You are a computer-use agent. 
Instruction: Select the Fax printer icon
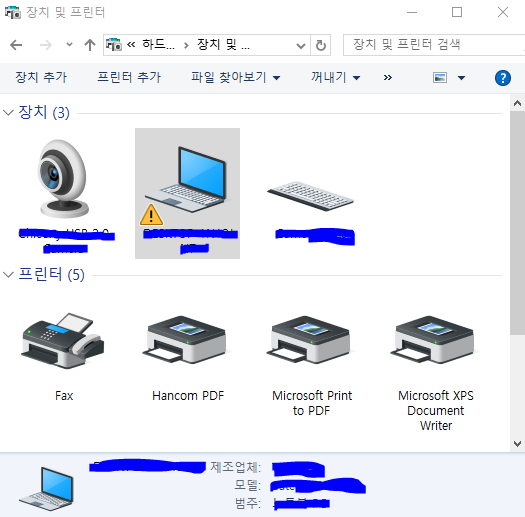pyautogui.click(x=63, y=341)
